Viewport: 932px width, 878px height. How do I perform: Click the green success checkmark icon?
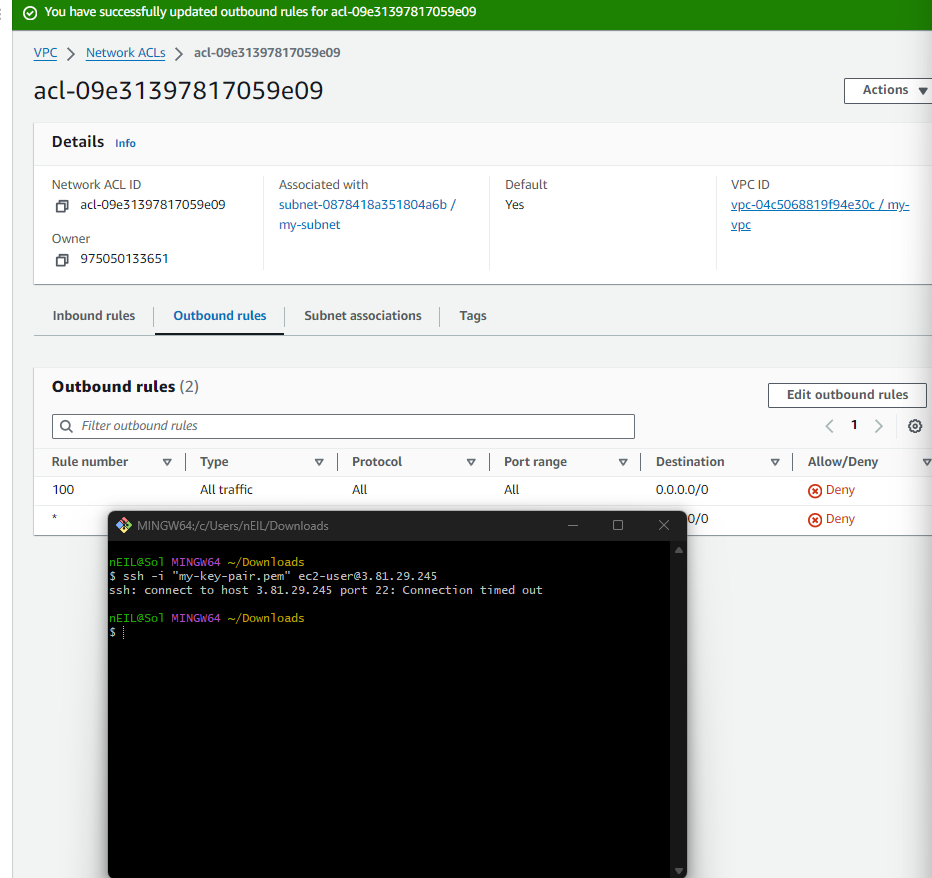pos(30,12)
